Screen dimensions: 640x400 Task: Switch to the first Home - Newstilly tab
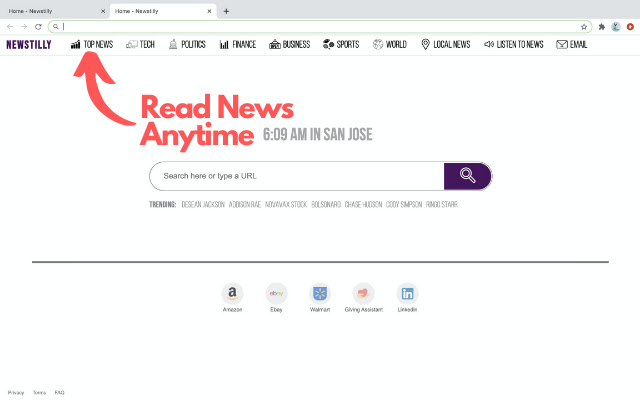55,11
